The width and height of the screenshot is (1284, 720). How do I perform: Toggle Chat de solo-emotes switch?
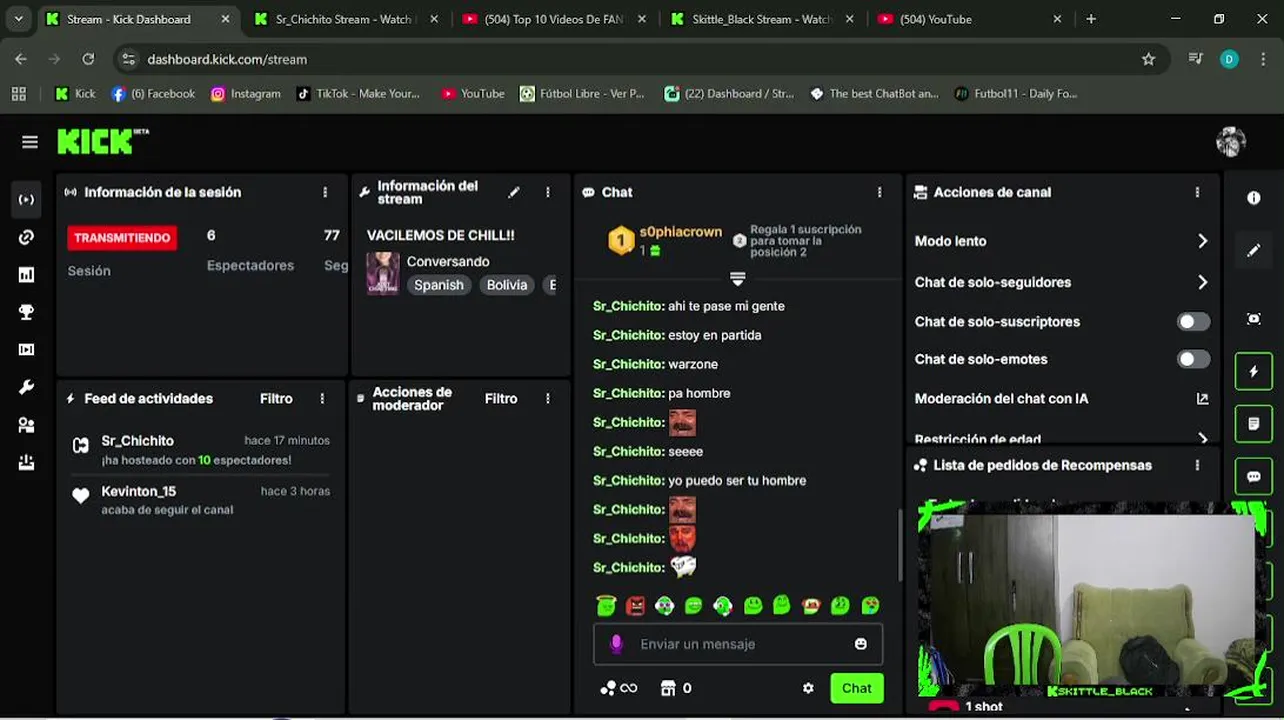click(1193, 359)
